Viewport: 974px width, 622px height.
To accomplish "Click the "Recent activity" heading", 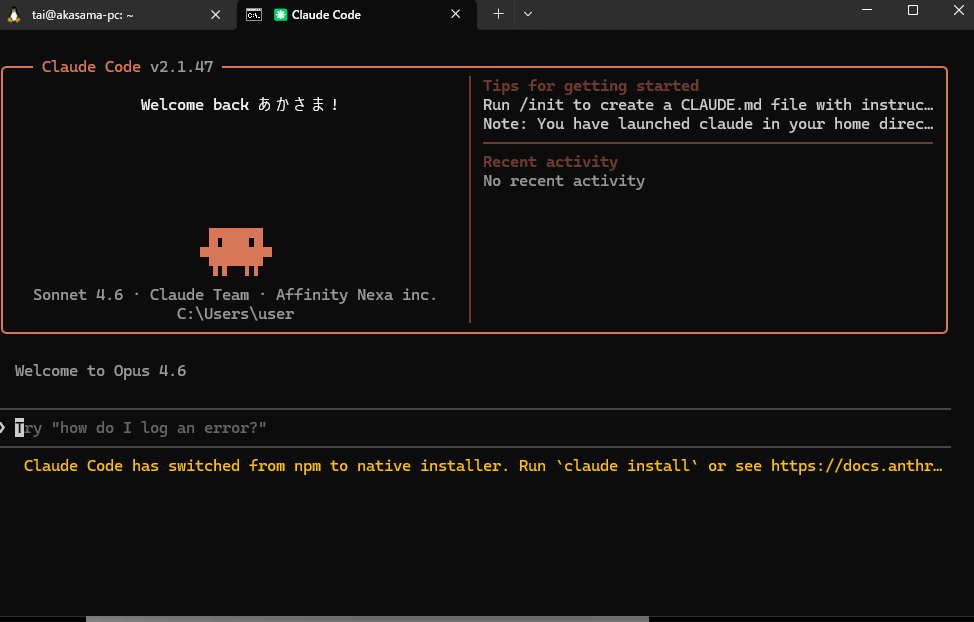I will (x=550, y=162).
